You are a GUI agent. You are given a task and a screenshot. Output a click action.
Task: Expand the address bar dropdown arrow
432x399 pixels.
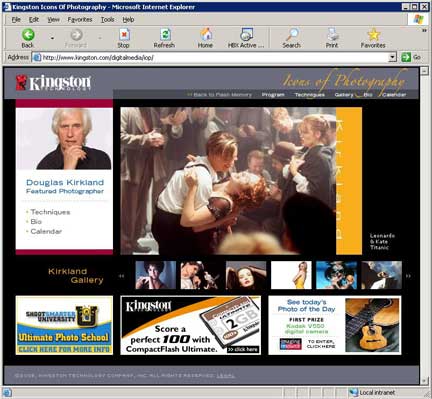coord(392,57)
